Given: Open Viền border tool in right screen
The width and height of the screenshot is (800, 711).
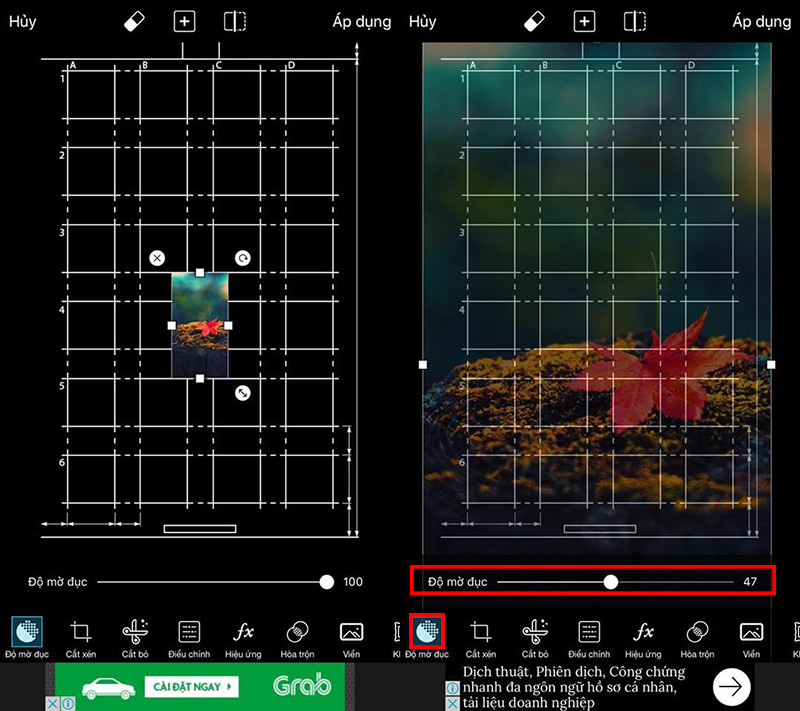Looking at the screenshot, I should point(752,639).
